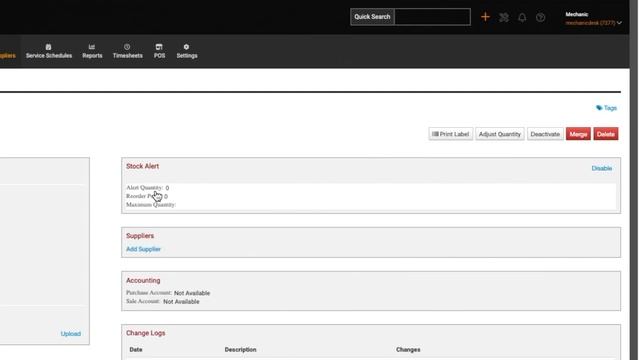Click the Stock Alert heading
Viewport: 640px width, 360px height.
click(142, 166)
